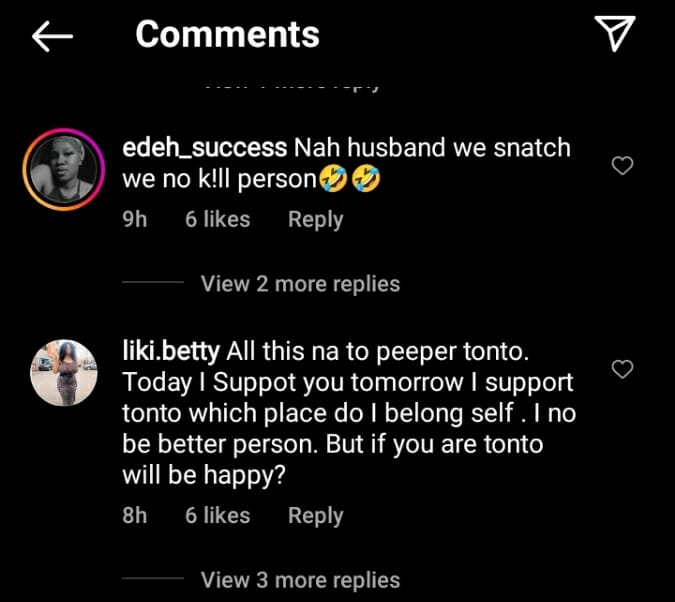Expand the partially hidden replies link at top
The image size is (675, 602).
click(x=290, y=86)
